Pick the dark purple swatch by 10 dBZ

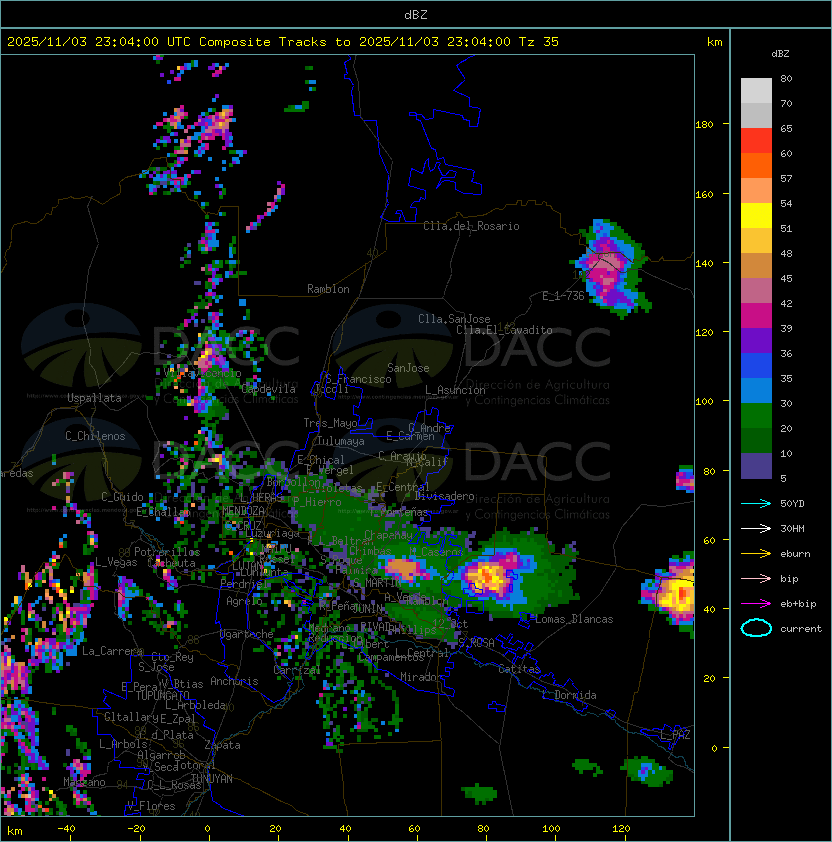756,466
